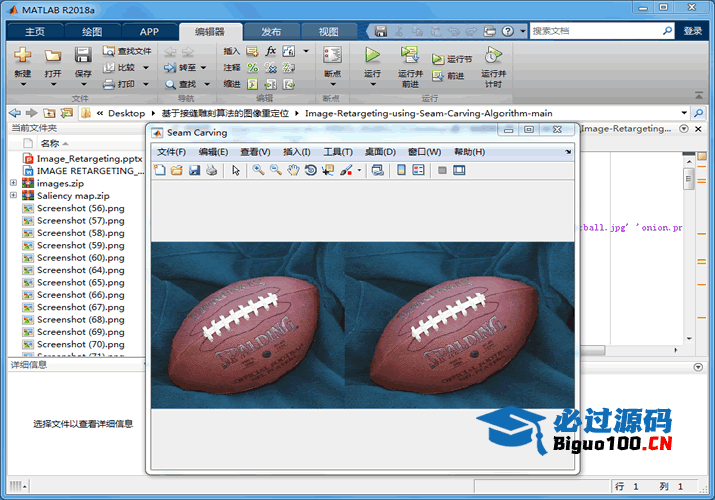Expand the images.zip tree node
This screenshot has width=715, height=500.
tap(13, 183)
